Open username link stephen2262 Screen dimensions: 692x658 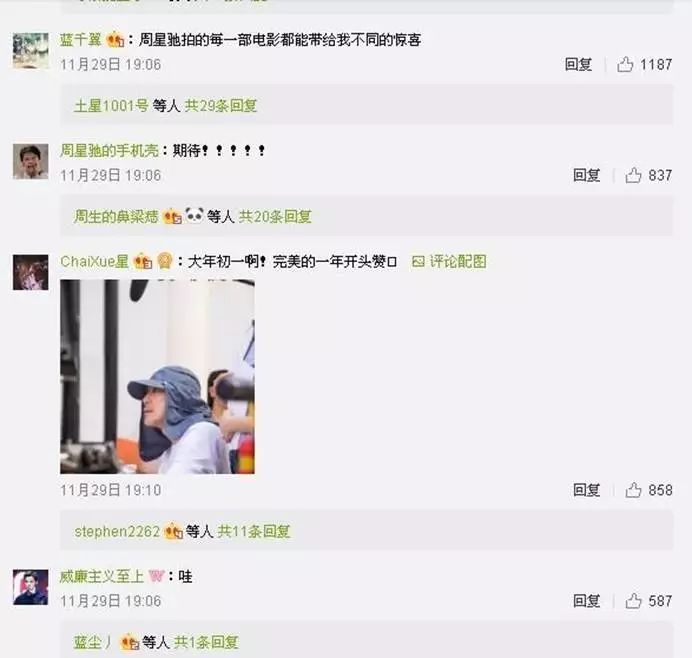click(x=117, y=531)
